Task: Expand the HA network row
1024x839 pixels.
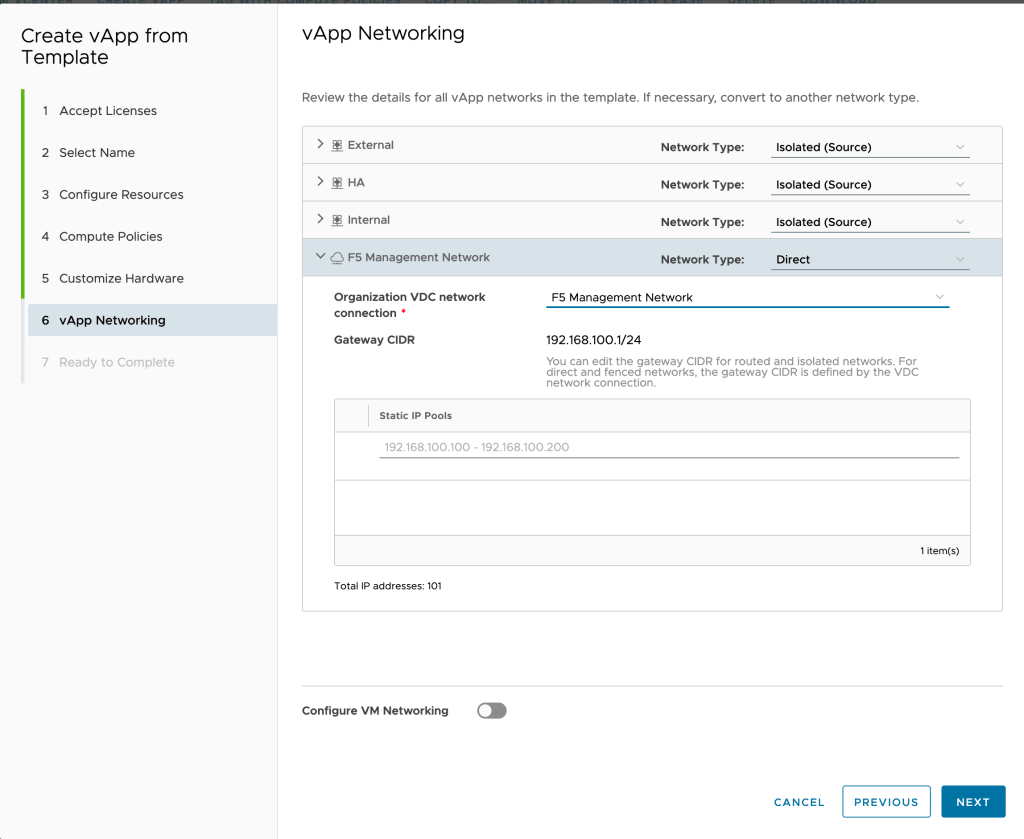Action: click(320, 182)
